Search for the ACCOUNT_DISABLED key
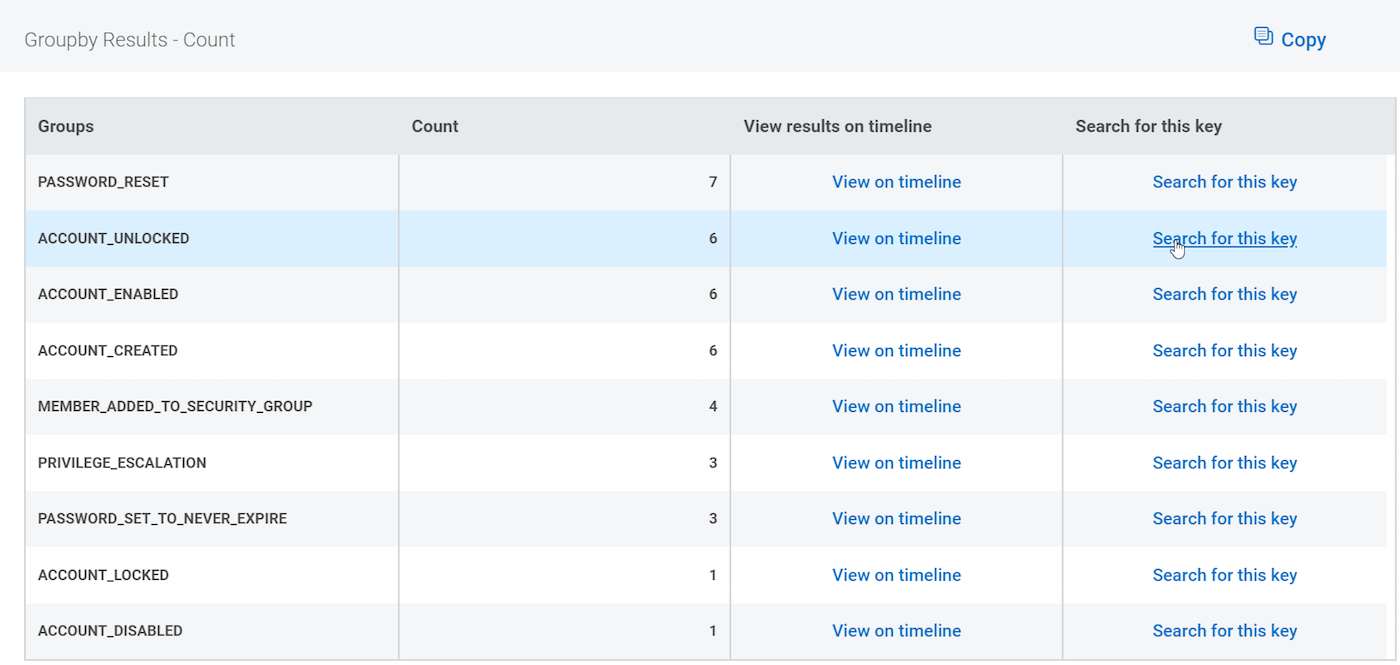Screen dimensions: 1400x665 (1224, 631)
